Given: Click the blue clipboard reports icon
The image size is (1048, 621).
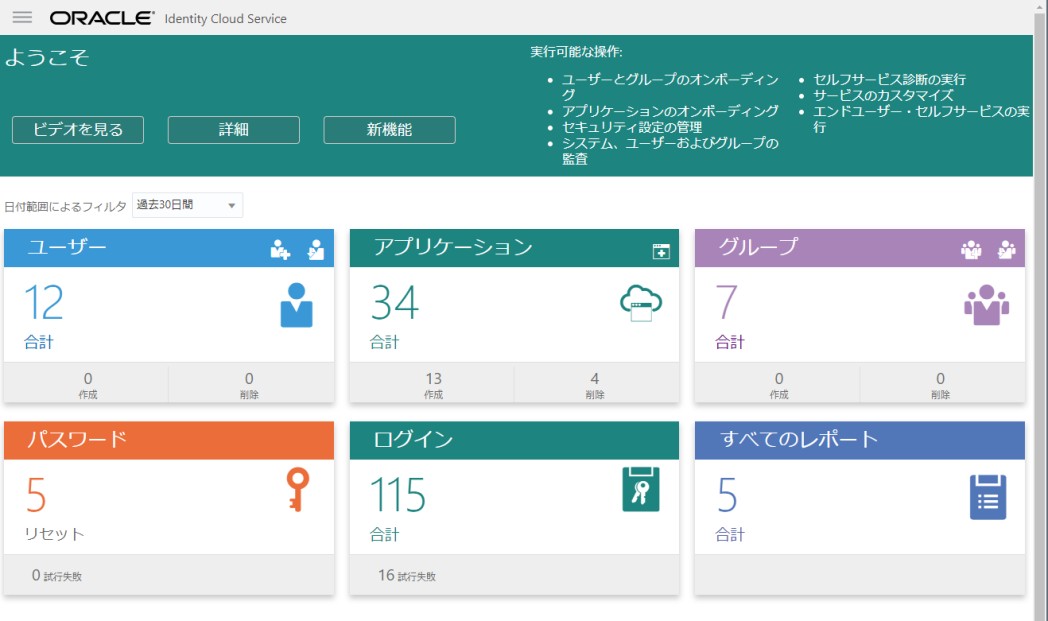Looking at the screenshot, I should click(988, 497).
